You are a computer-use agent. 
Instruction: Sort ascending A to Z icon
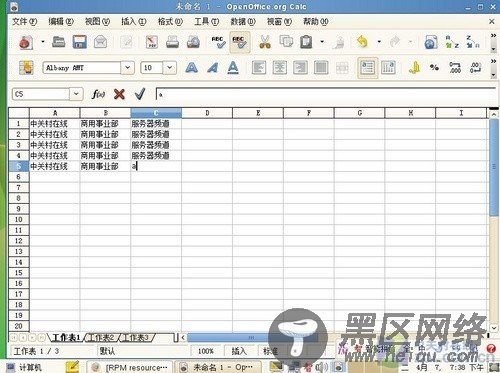pos(452,42)
